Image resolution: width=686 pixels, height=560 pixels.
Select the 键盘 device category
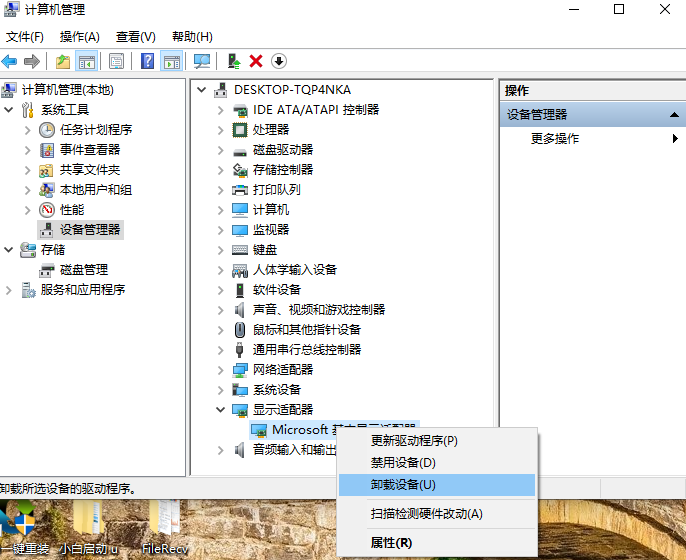coord(265,250)
